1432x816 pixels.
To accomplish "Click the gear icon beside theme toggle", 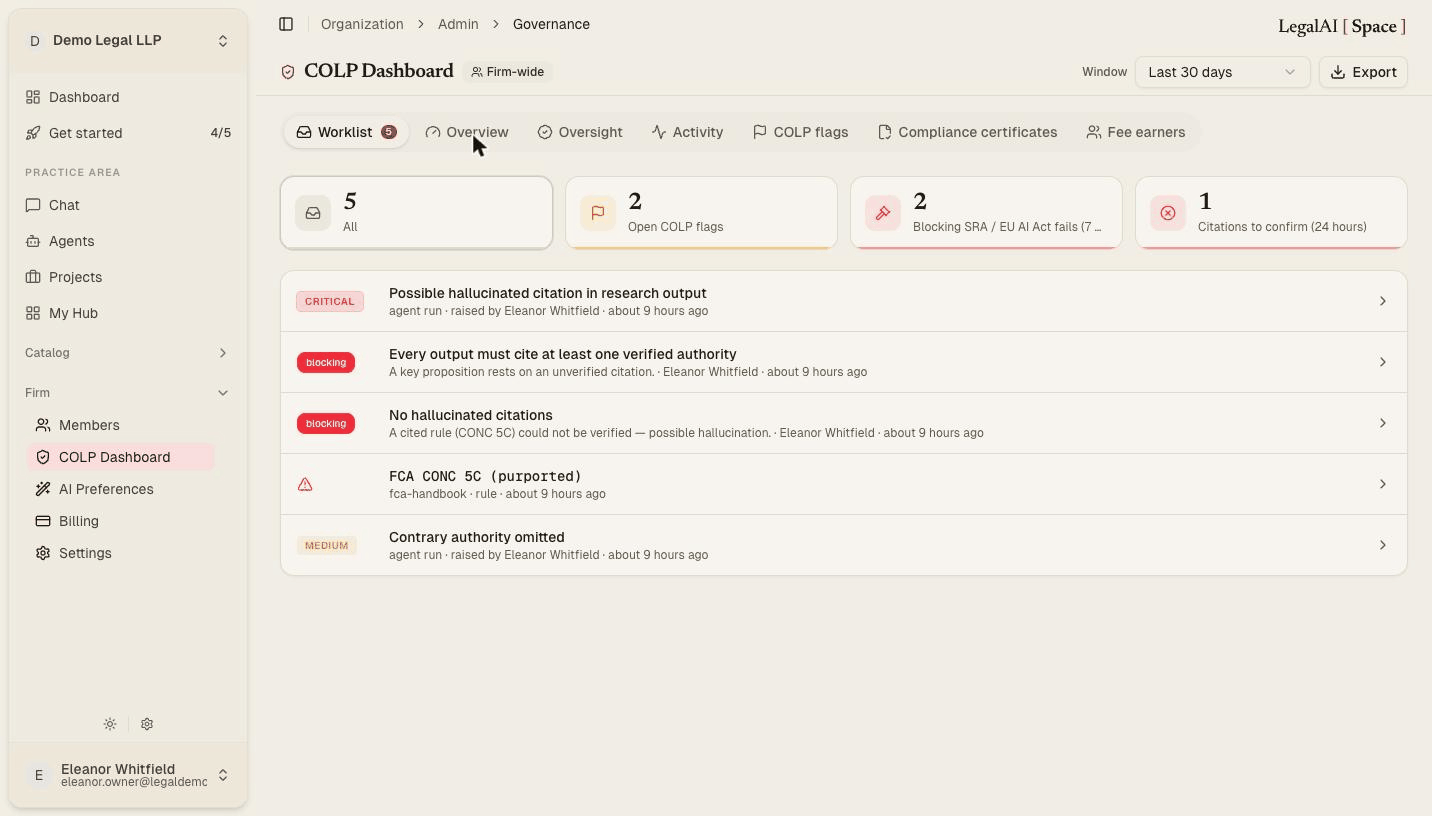I will click(147, 724).
